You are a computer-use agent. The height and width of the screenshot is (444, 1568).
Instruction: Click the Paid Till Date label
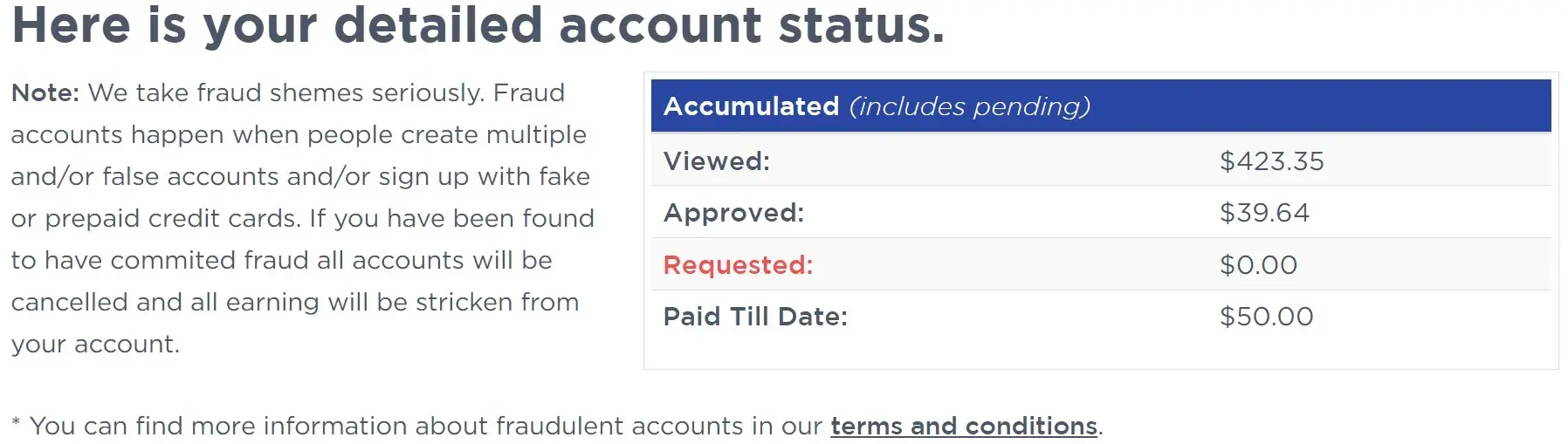coord(755,317)
